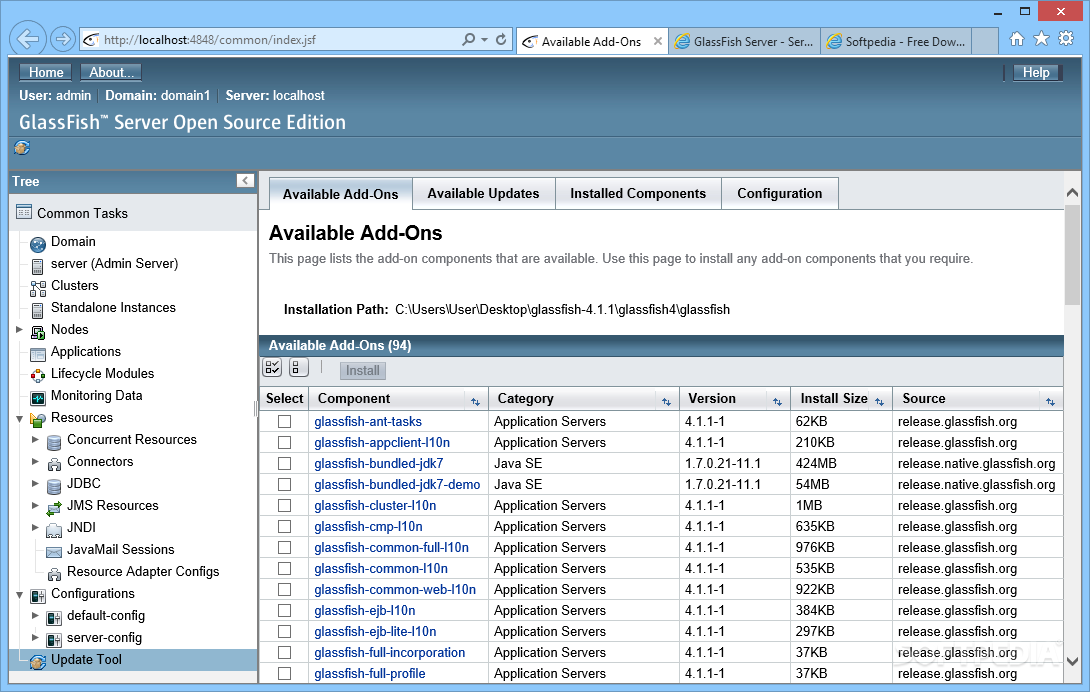The image size is (1090, 692).
Task: Collapse the Tree panel with arrow button
Action: pyautogui.click(x=245, y=181)
